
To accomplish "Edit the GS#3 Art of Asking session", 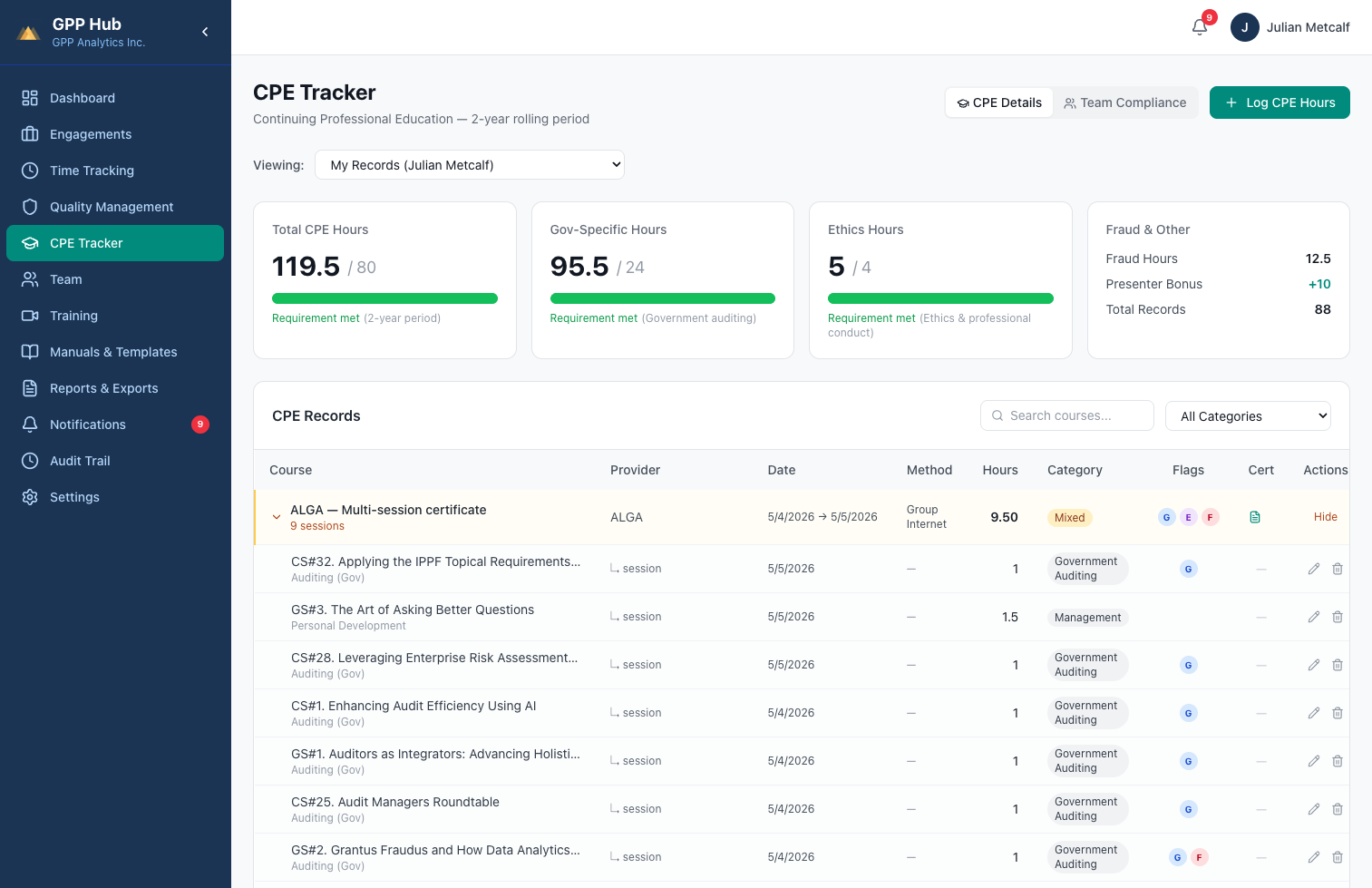I will 1314,617.
